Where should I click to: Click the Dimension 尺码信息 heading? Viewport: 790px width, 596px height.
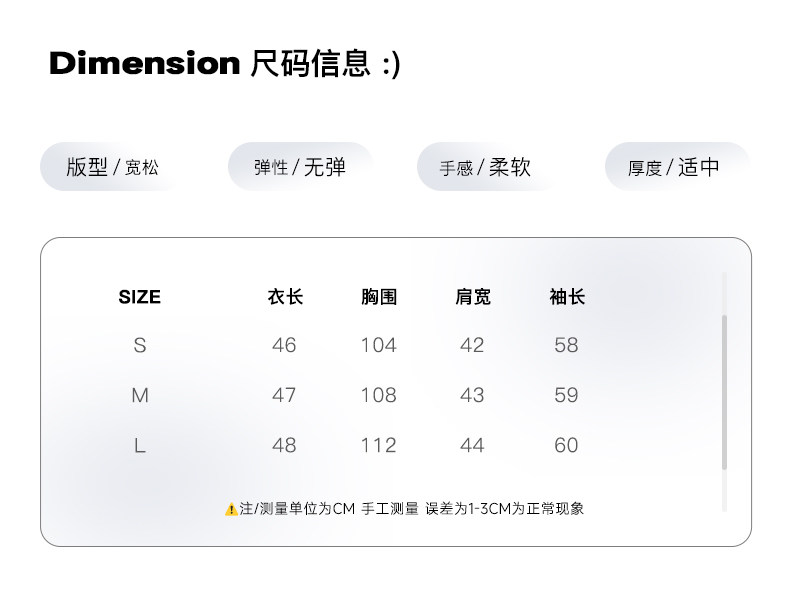coord(224,64)
